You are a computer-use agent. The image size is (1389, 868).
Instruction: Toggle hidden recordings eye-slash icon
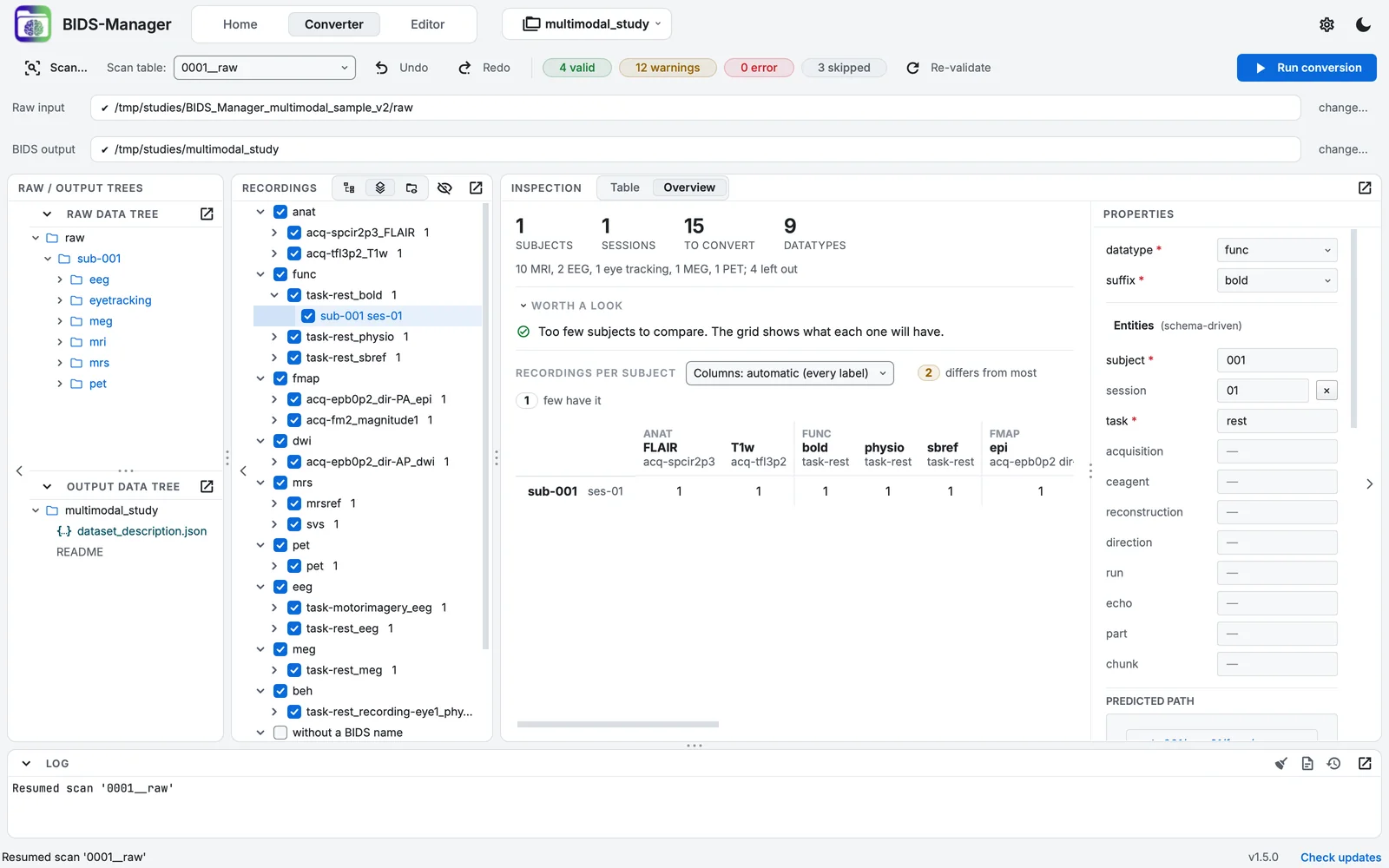(444, 187)
